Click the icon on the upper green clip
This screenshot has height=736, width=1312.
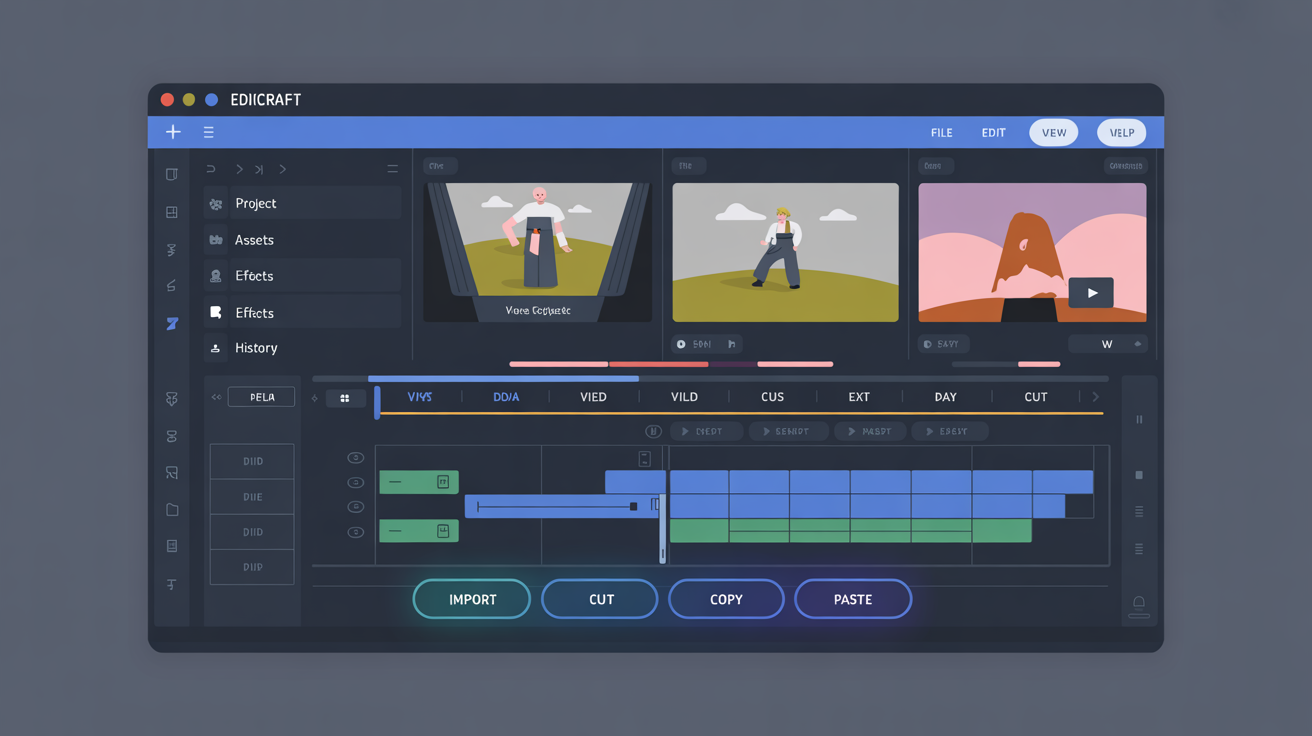tap(443, 482)
